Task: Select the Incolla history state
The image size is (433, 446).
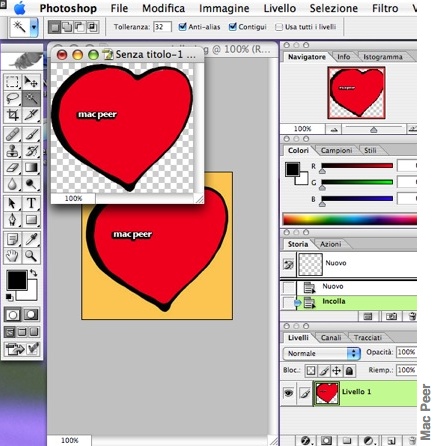Action: (348, 302)
